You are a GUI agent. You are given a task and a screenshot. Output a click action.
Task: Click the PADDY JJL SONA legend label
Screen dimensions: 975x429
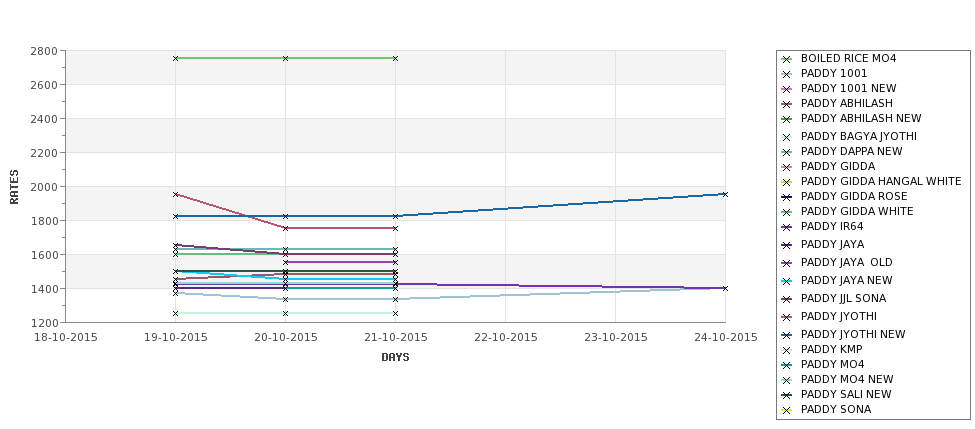(843, 298)
